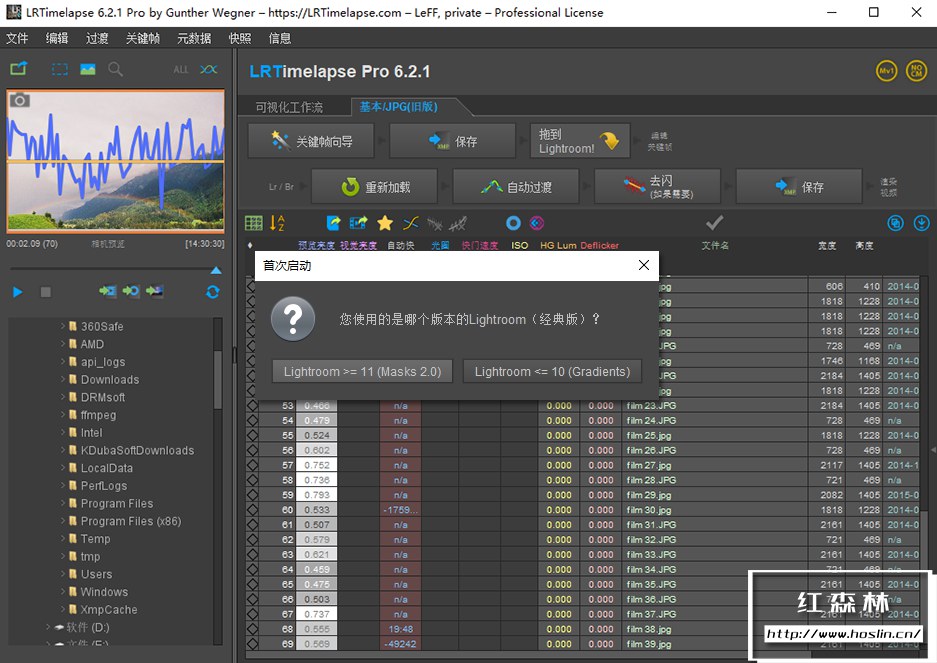This screenshot has height=663, width=937.
Task: Stop playback with the gray square button
Action: tap(45, 292)
